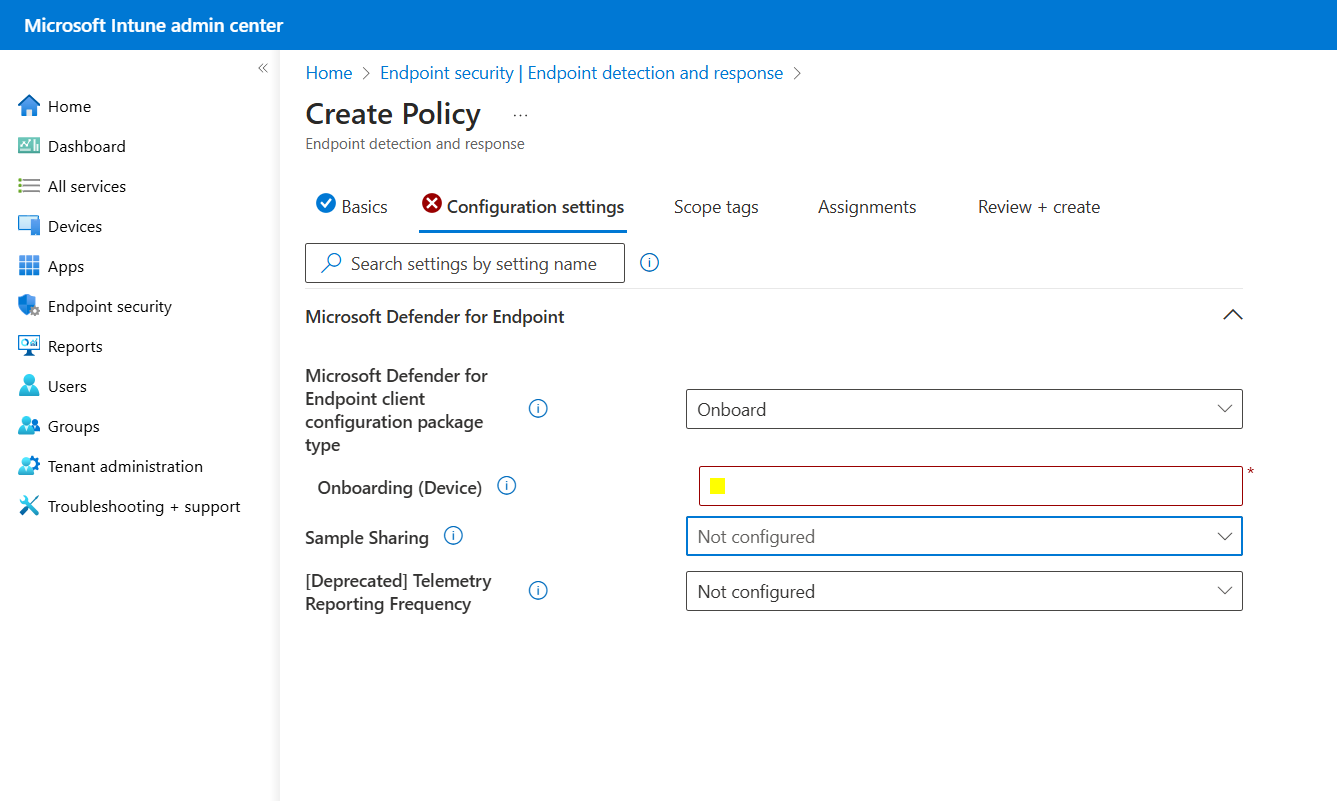This screenshot has height=801, width=1337.
Task: Click the Reports screen icon
Action: click(x=29, y=346)
